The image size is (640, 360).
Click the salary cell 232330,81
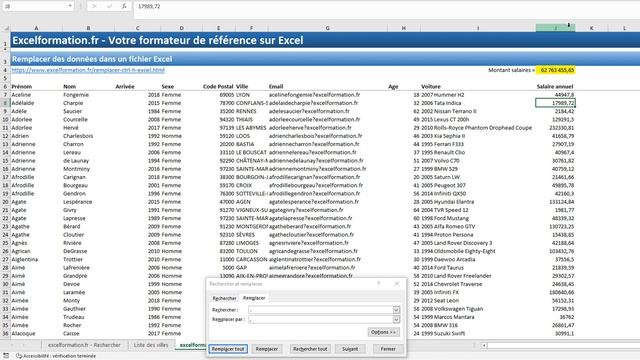[x=555, y=128]
